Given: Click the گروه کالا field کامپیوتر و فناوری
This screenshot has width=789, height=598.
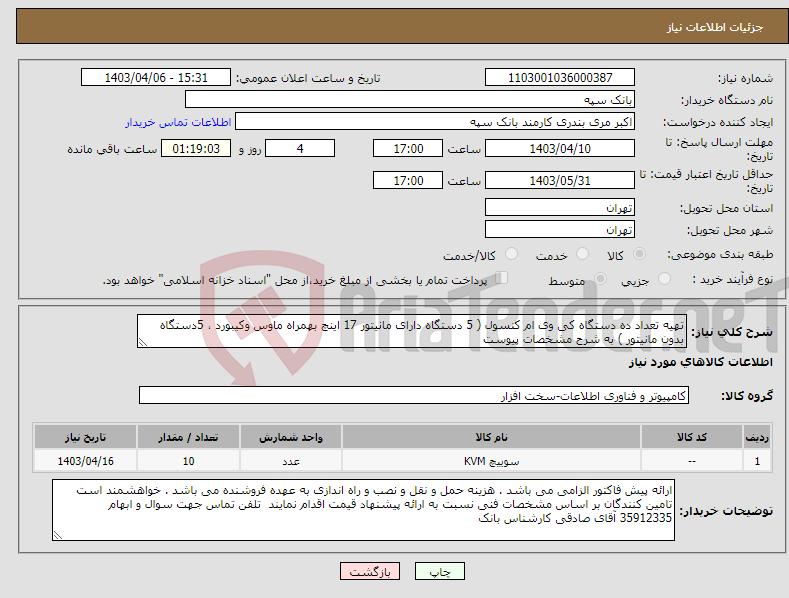Looking at the screenshot, I should click(414, 396).
